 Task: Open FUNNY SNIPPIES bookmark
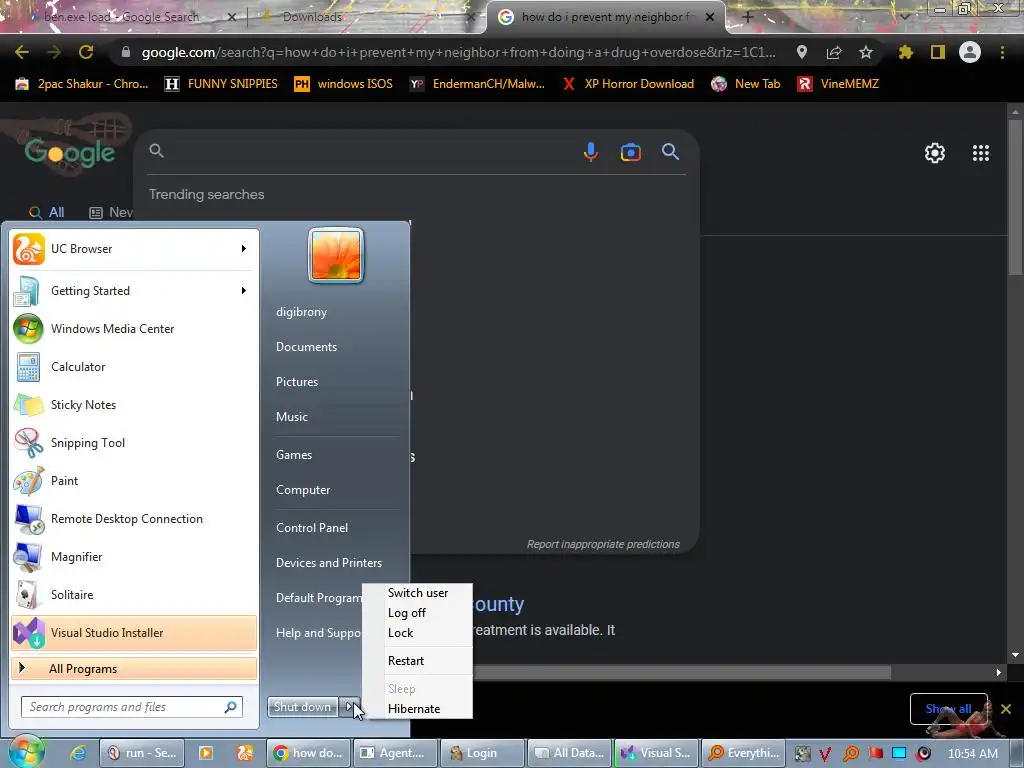pos(221,84)
